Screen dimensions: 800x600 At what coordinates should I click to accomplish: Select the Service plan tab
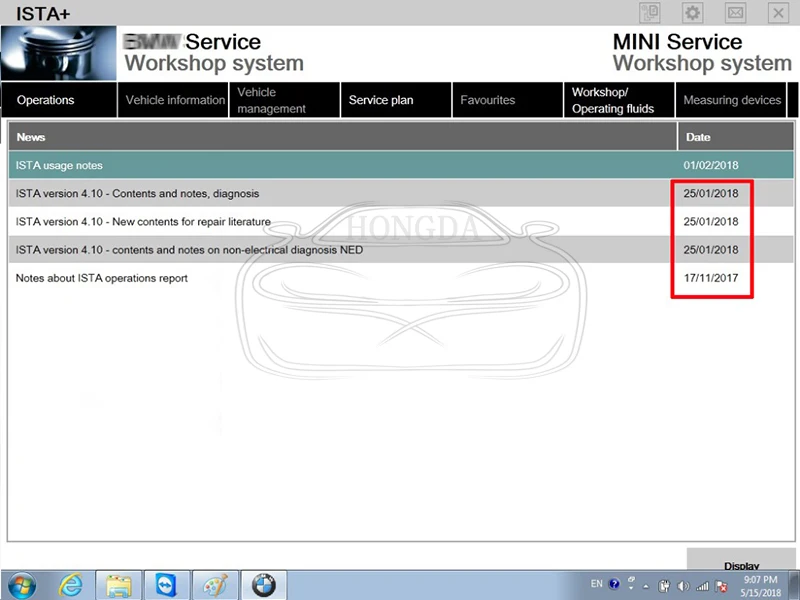396,100
